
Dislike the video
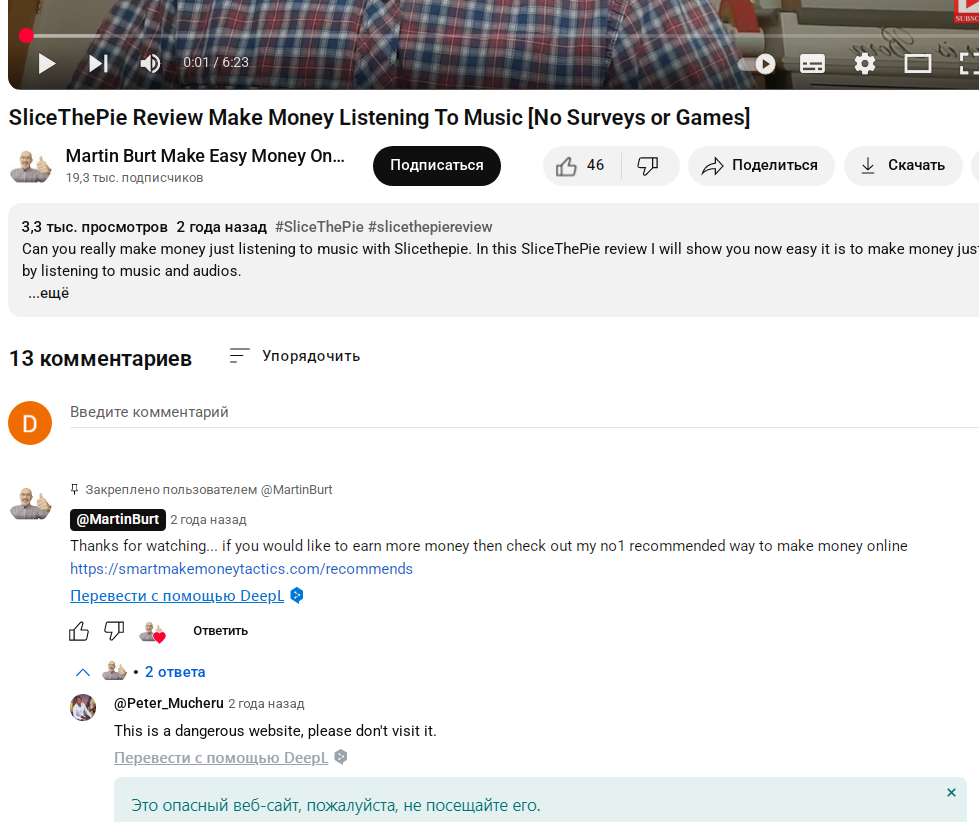click(x=648, y=165)
